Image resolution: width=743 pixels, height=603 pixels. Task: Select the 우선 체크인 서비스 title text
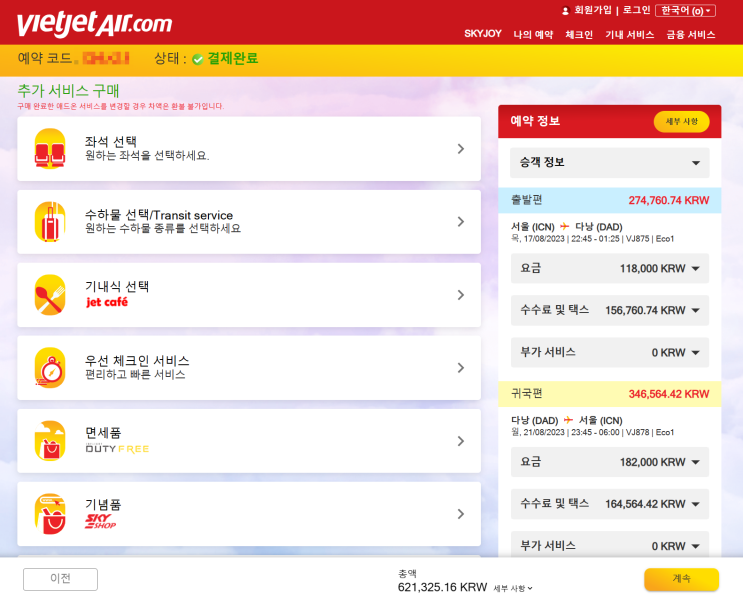tap(137, 360)
